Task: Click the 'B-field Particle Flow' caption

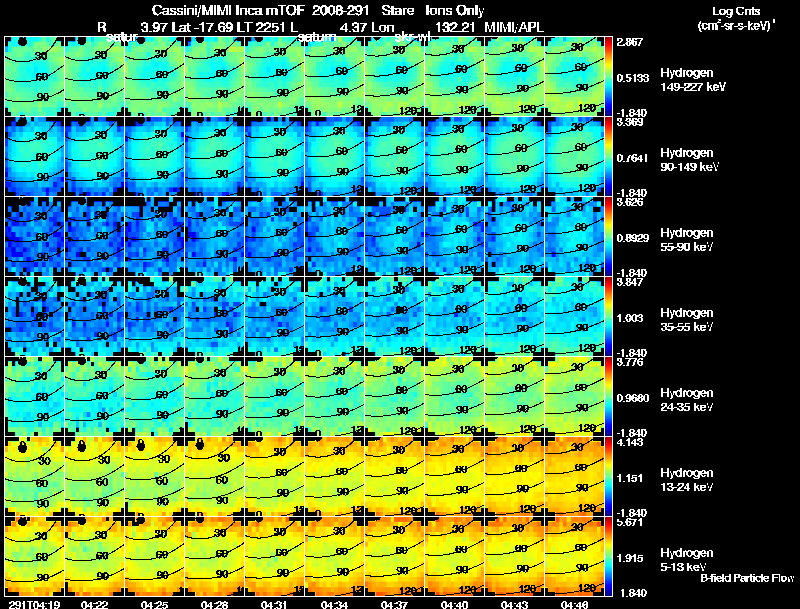Action: [x=747, y=578]
